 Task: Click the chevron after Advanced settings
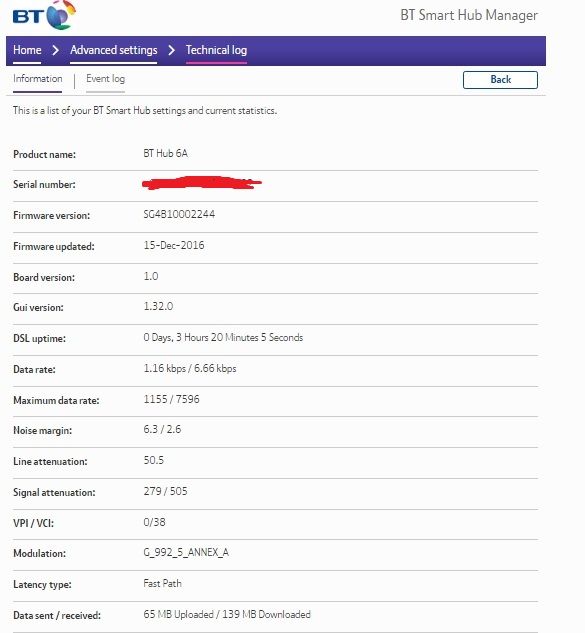[x=172, y=50]
